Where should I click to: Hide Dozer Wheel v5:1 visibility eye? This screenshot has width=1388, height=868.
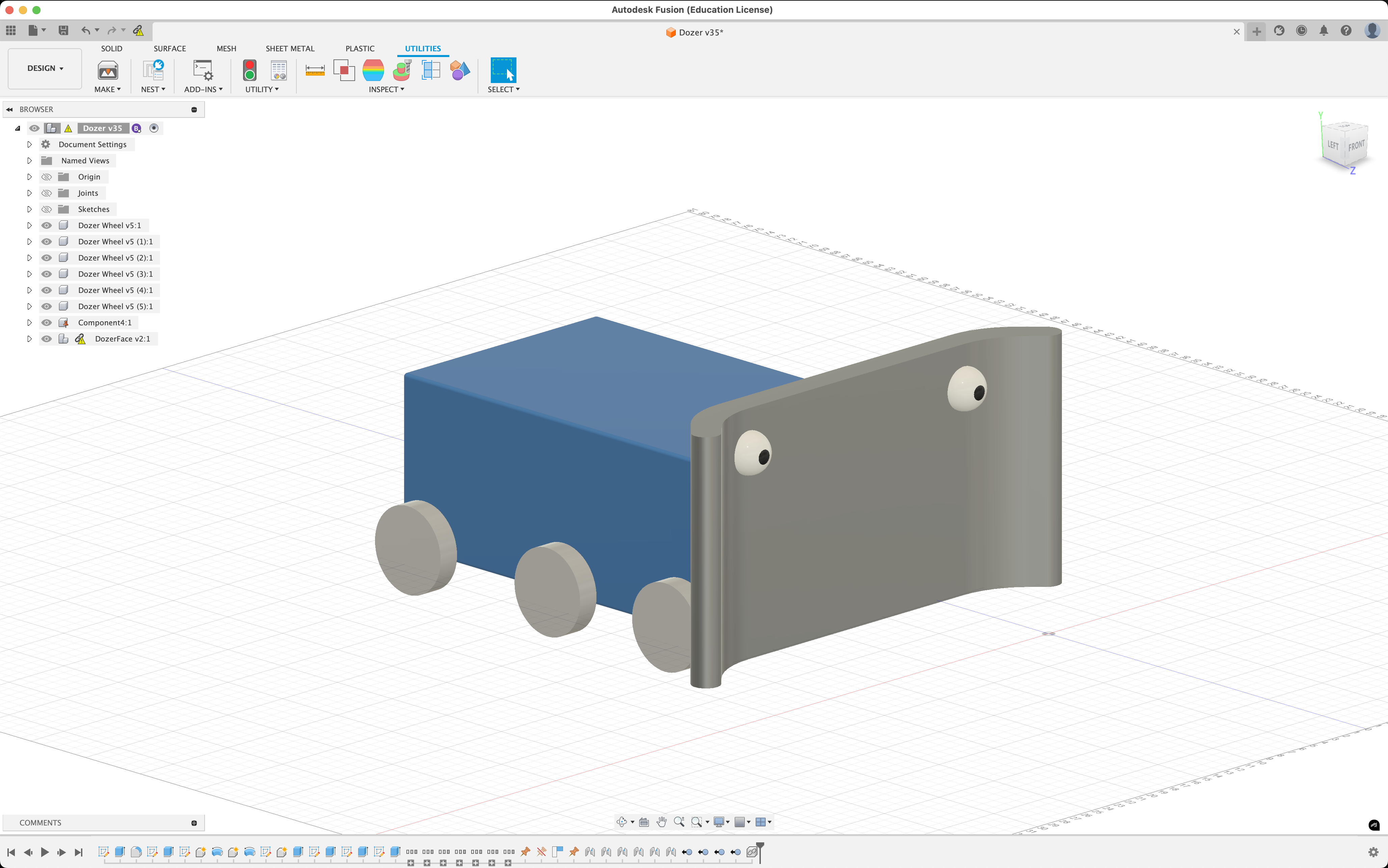coord(47,226)
